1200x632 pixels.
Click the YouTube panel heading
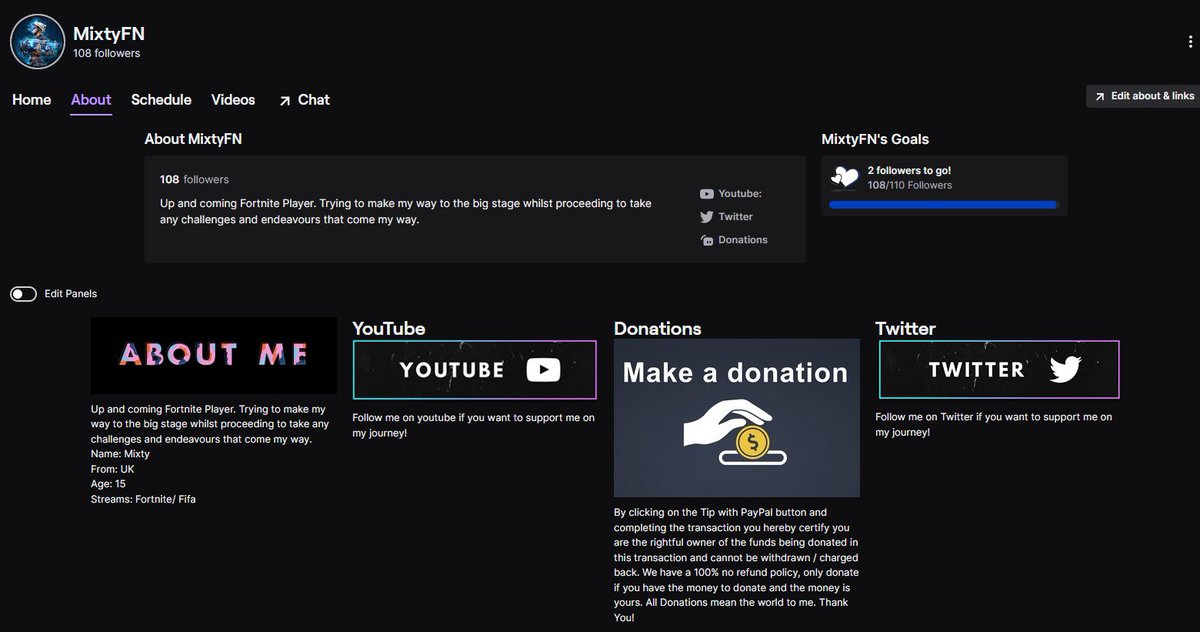[389, 328]
